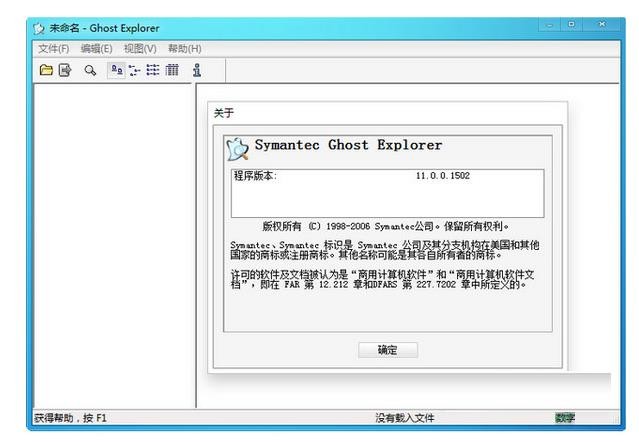This screenshot has height=445, width=639.
Task: Open the 文件(F) menu
Action: tap(53, 48)
